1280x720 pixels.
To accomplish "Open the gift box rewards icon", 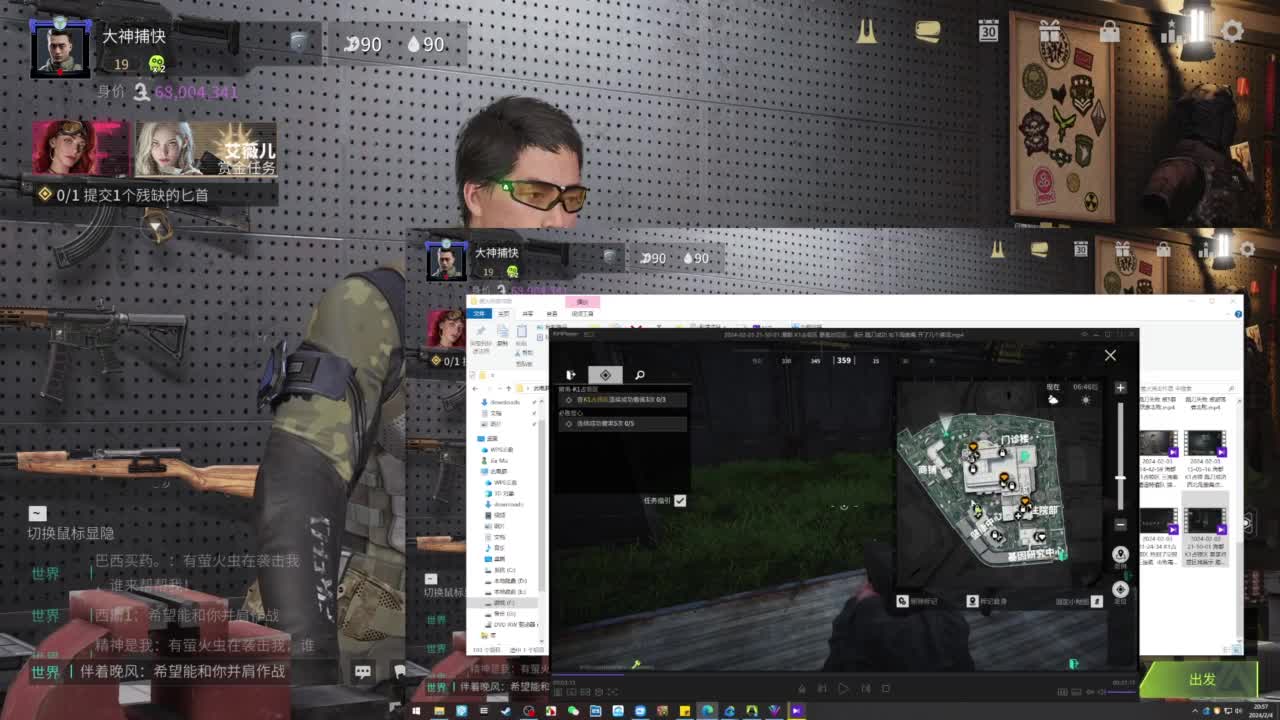I will point(1049,31).
